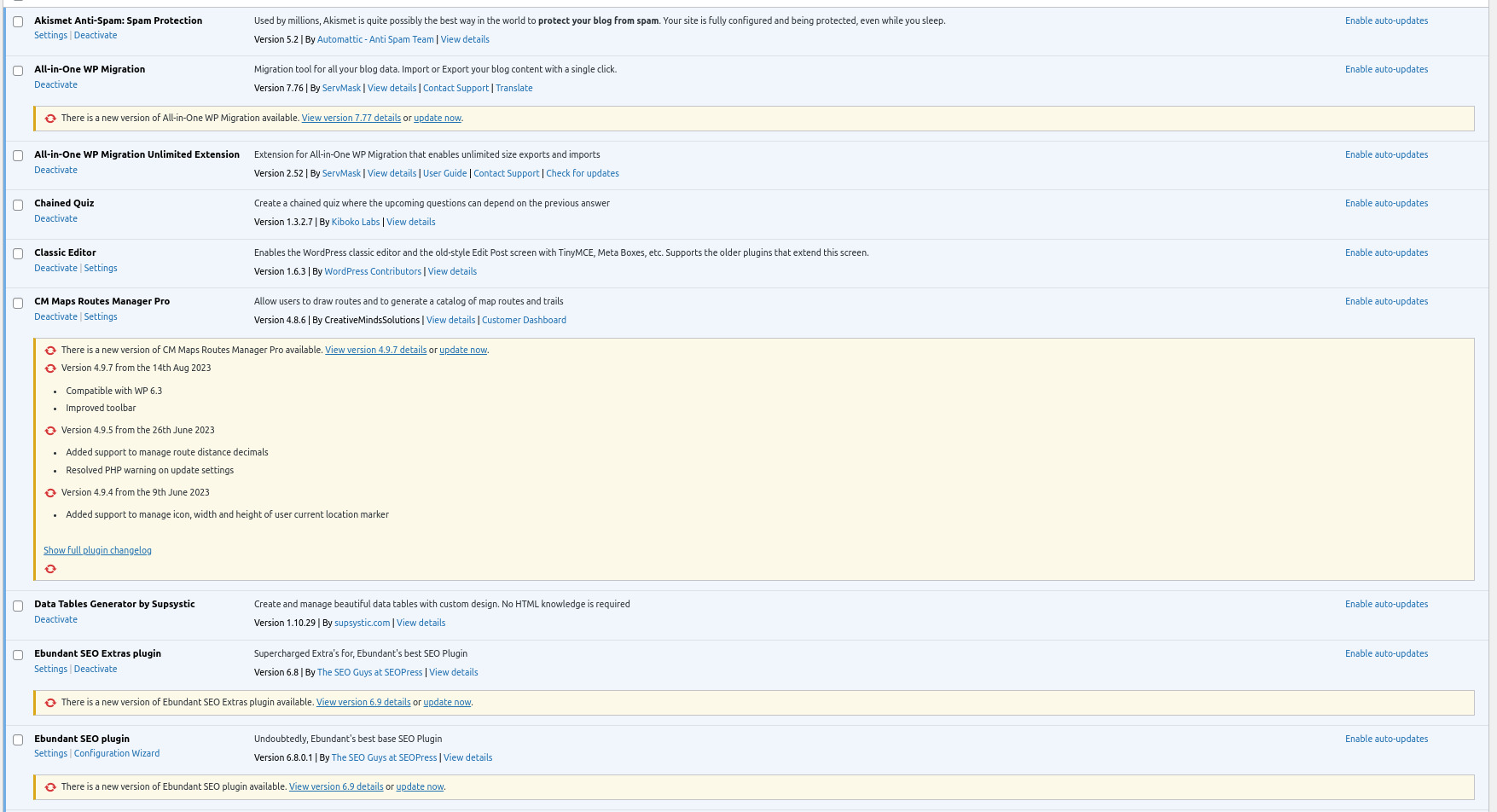The width and height of the screenshot is (1497, 812).
Task: Click update icon in All-in-One WP Migration notice
Action: pos(50,119)
